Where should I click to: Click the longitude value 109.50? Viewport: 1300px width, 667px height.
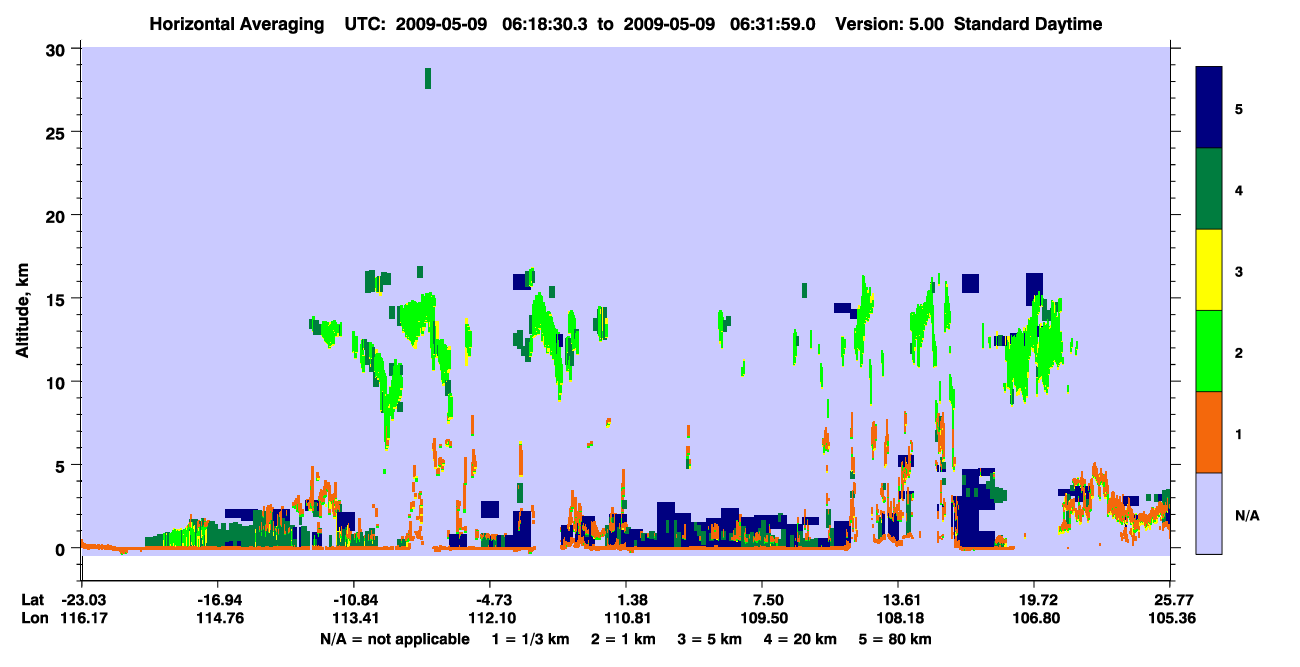[762, 618]
